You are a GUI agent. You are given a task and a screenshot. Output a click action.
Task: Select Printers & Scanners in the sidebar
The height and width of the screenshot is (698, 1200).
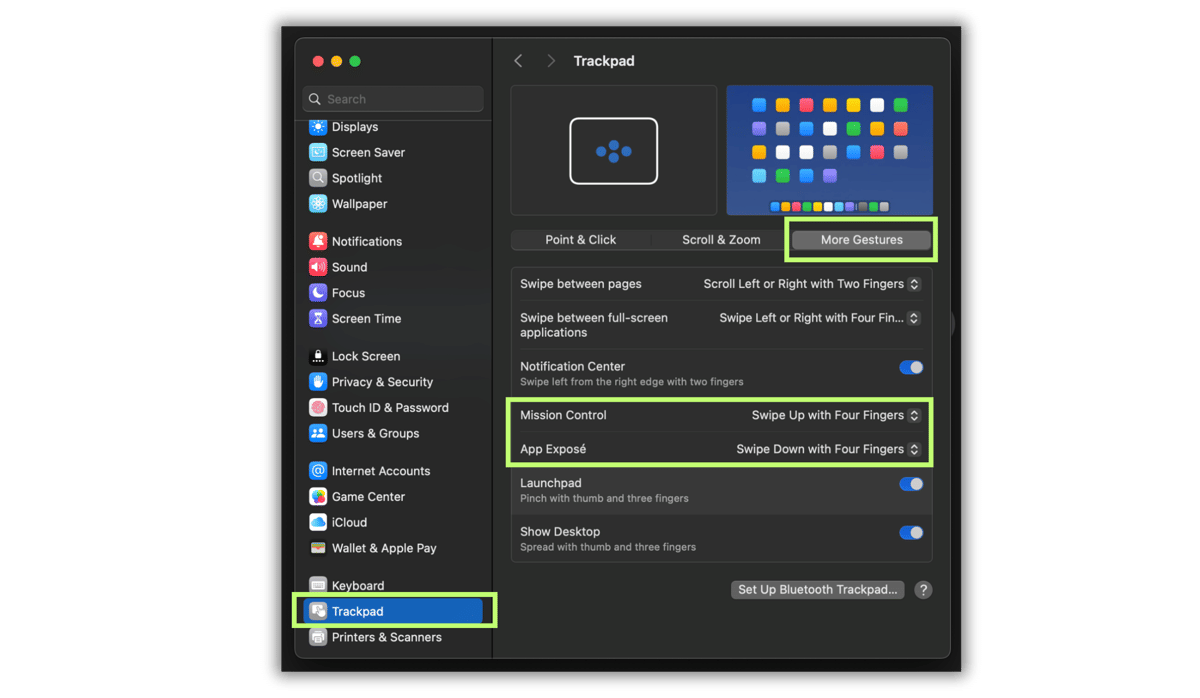click(x=388, y=636)
